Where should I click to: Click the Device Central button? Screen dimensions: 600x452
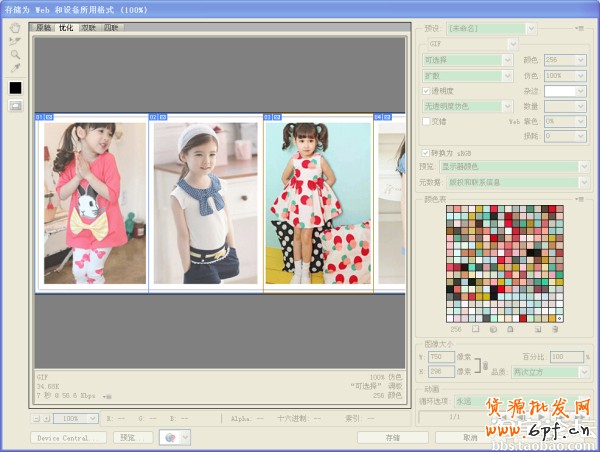(70, 437)
